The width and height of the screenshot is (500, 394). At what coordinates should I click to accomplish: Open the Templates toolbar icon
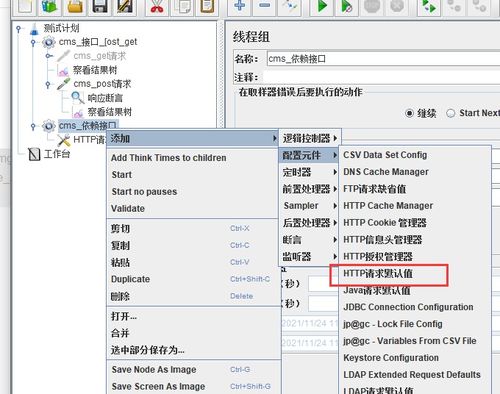coord(49,6)
